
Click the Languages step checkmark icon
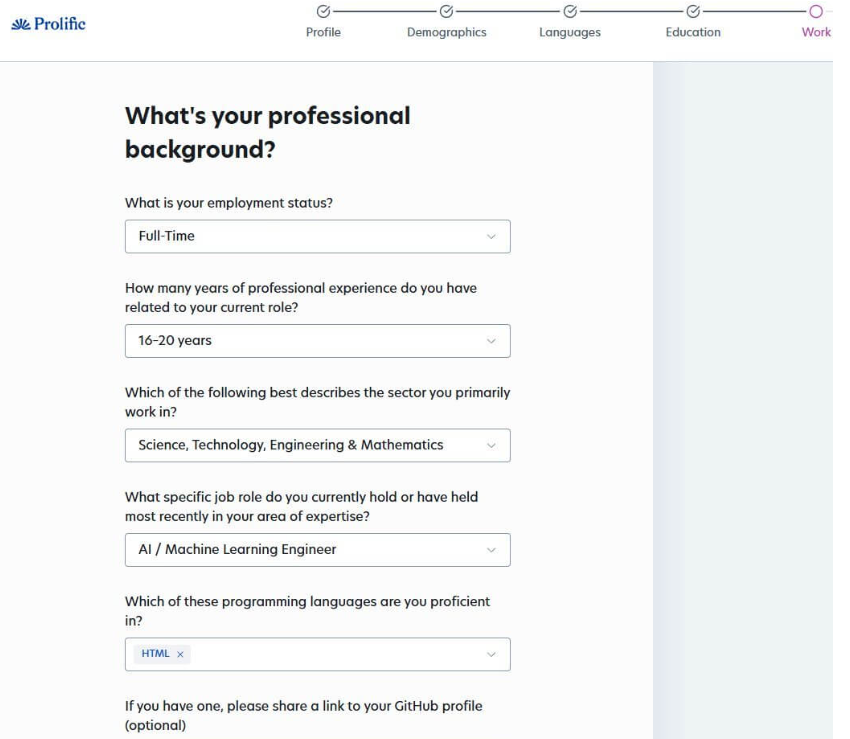570,11
